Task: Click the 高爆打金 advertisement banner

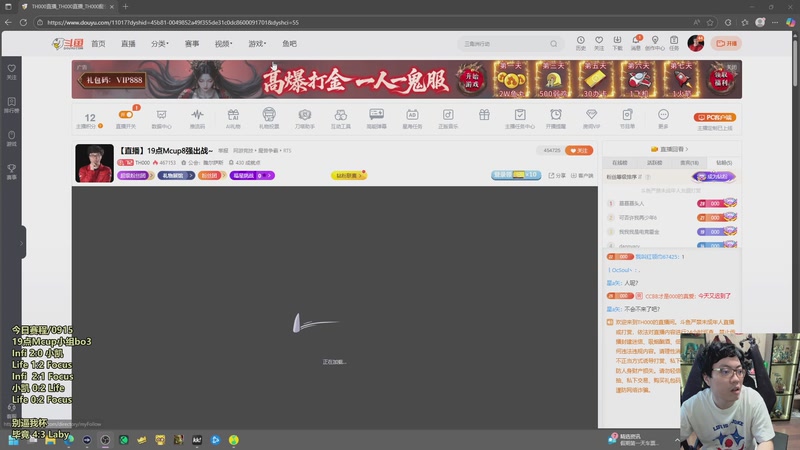Action: (x=407, y=79)
